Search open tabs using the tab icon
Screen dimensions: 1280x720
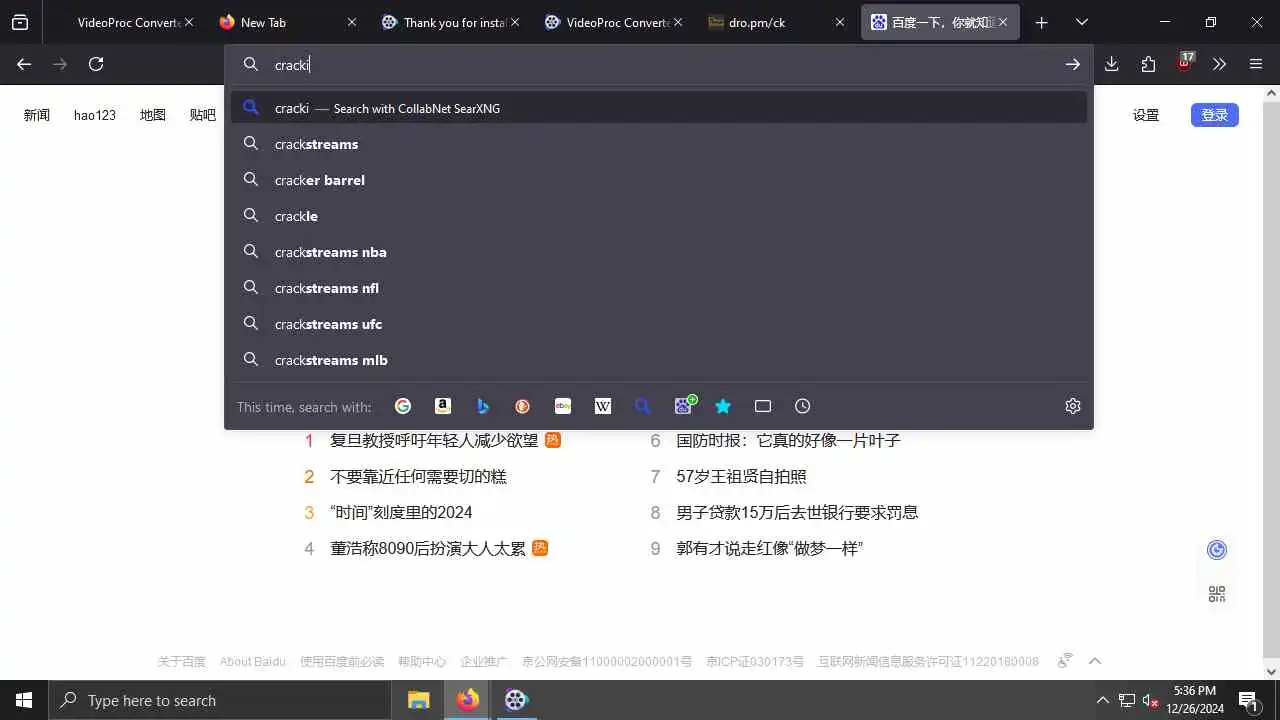coord(763,406)
